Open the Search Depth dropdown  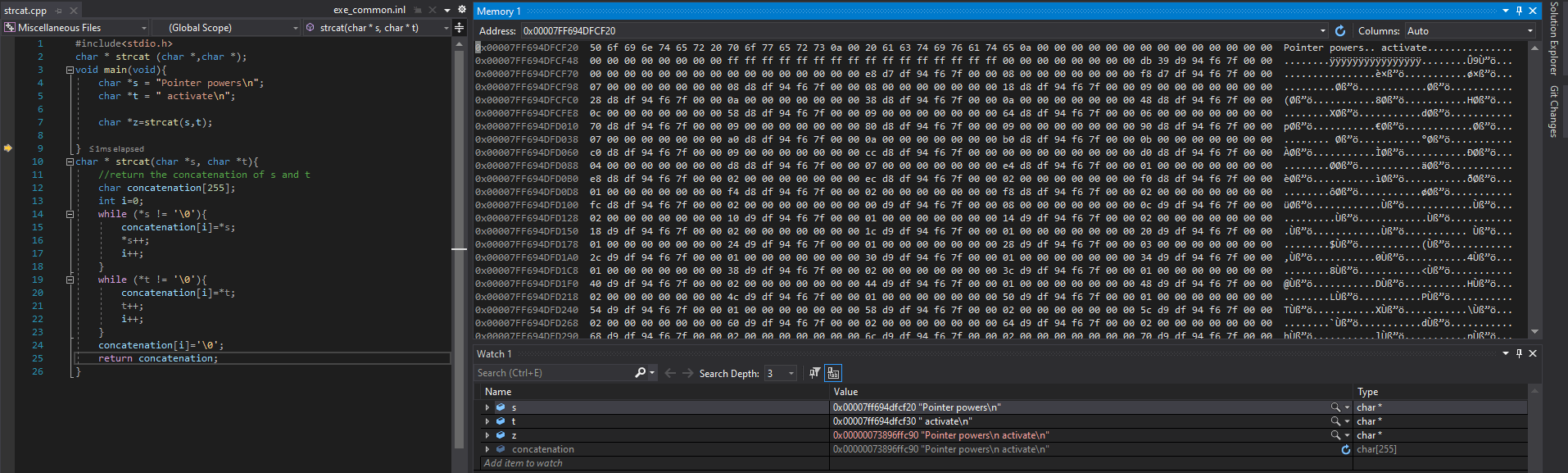(x=791, y=374)
